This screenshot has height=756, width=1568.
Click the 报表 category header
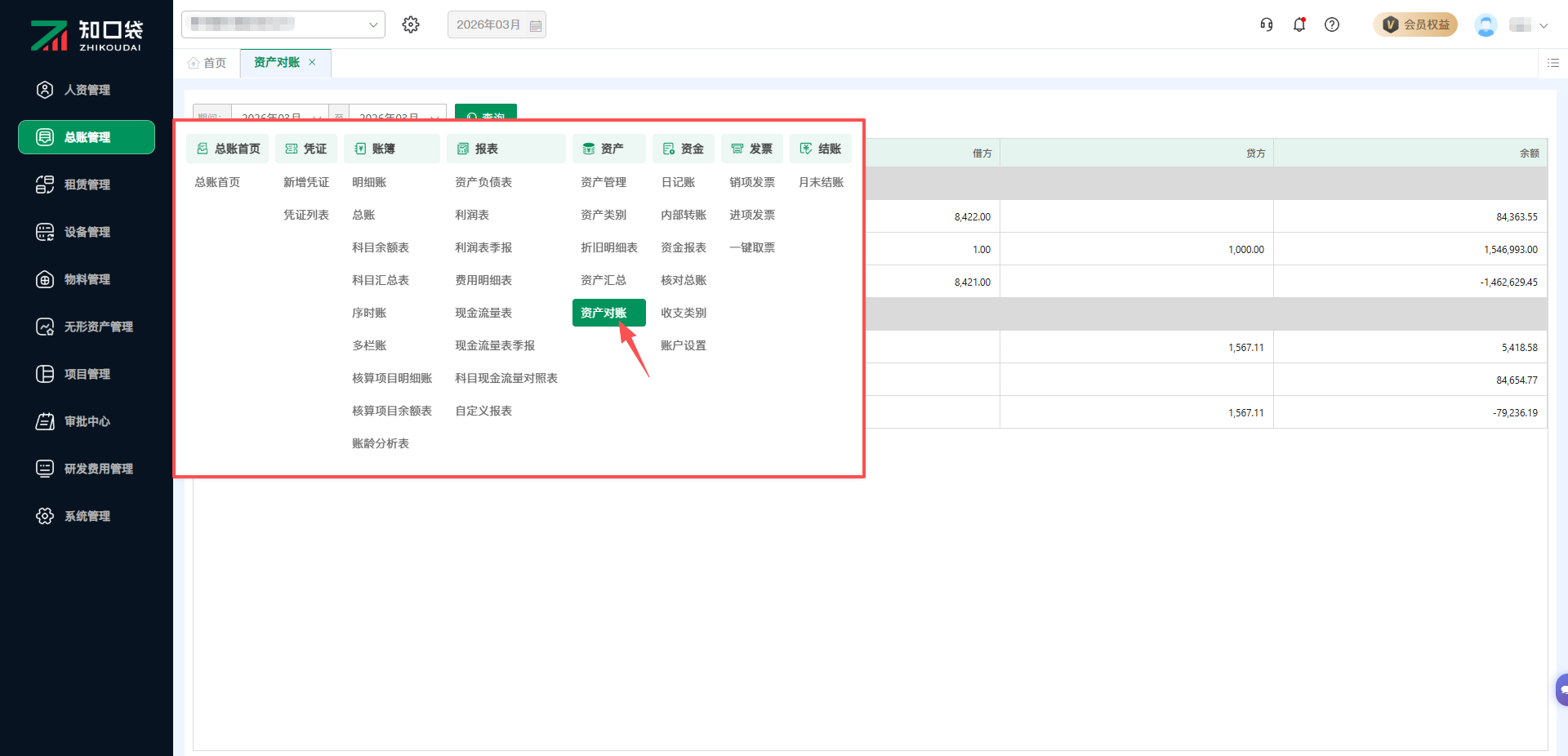506,149
